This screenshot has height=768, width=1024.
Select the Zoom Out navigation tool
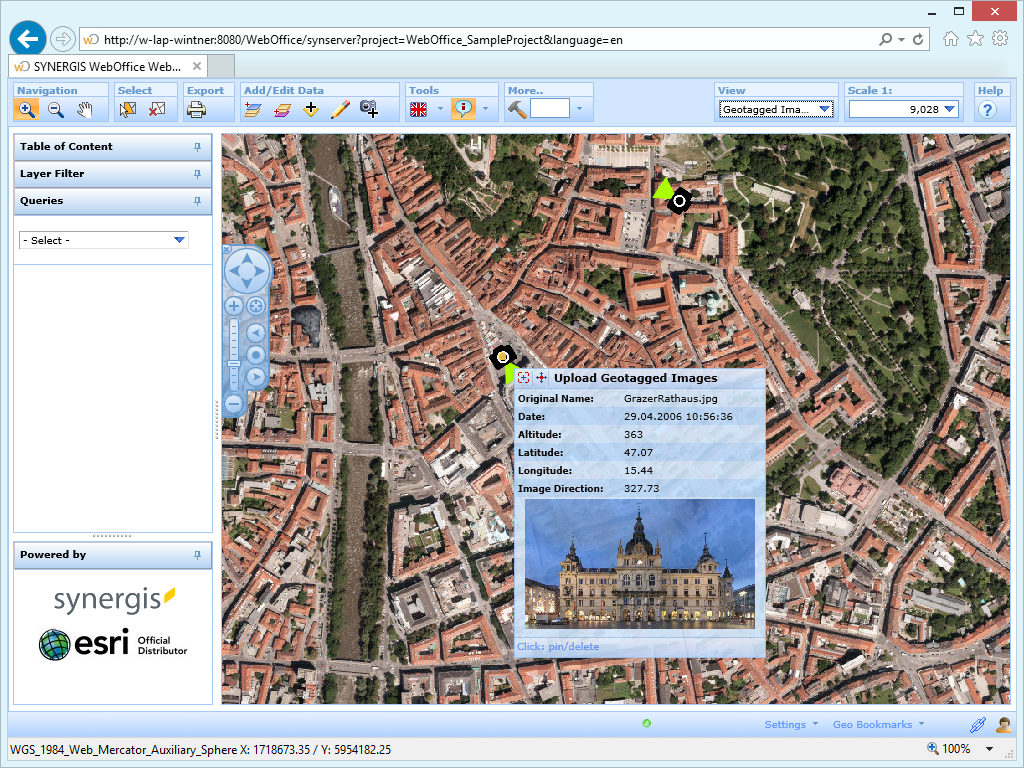pyautogui.click(x=56, y=109)
